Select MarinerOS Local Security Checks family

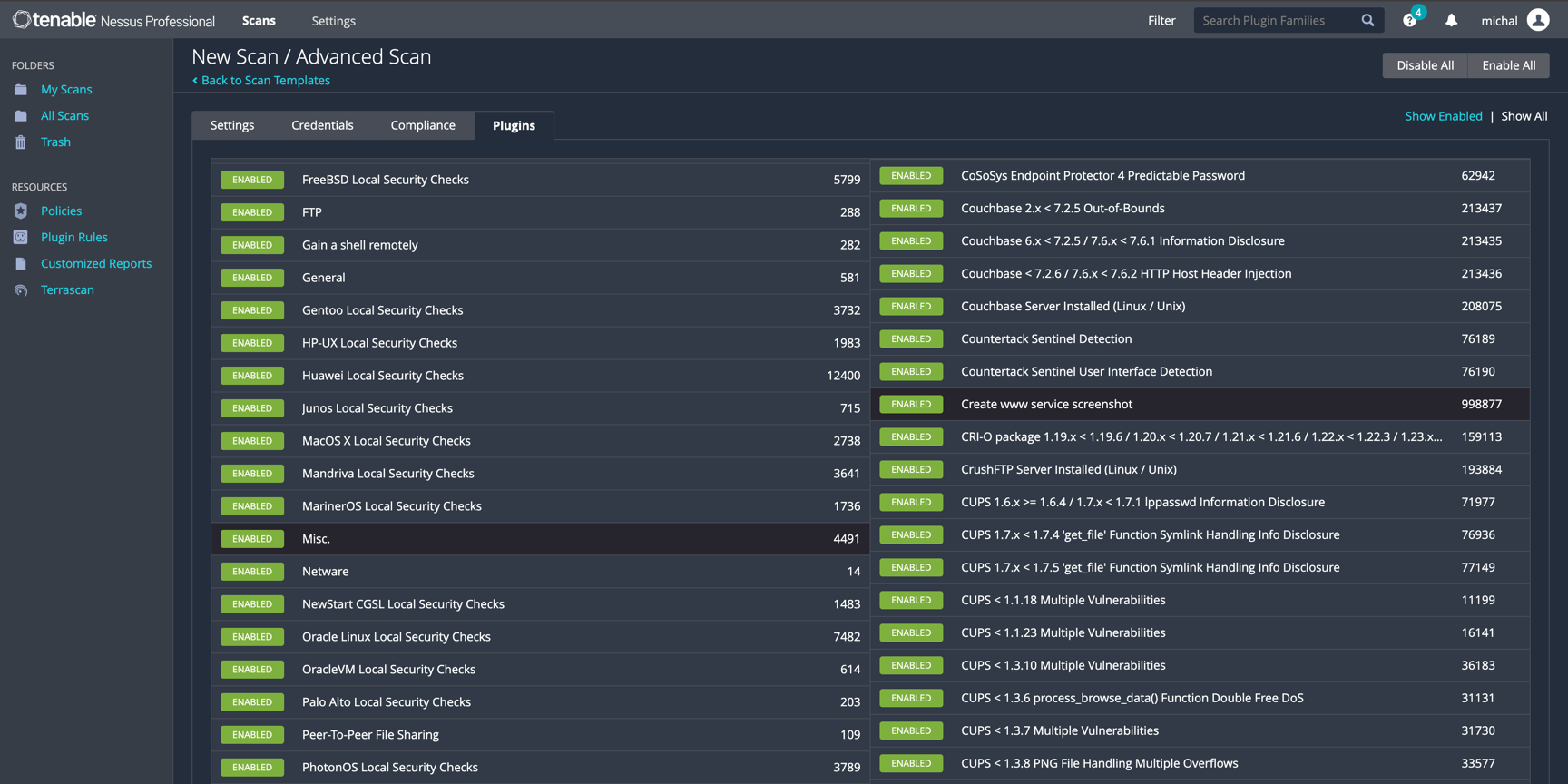point(540,506)
